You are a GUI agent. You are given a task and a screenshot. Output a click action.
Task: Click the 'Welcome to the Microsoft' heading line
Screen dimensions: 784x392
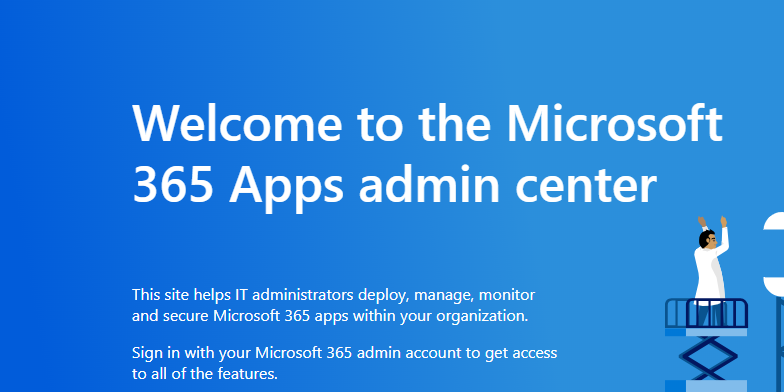click(x=428, y=123)
